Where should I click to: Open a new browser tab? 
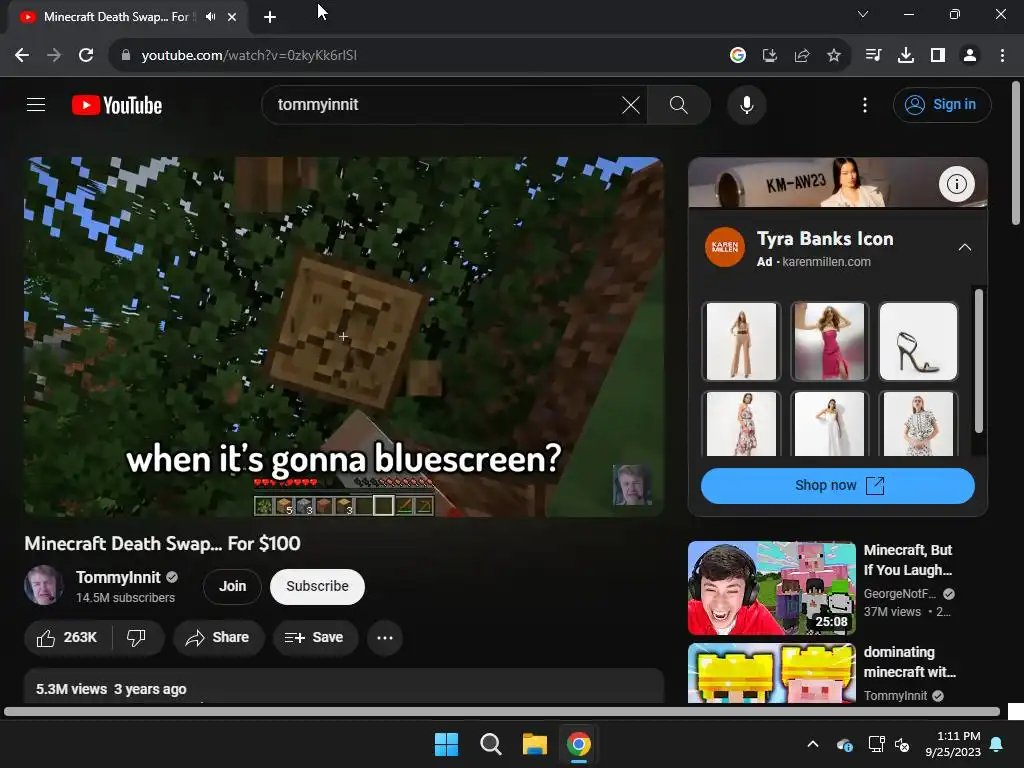tap(270, 17)
